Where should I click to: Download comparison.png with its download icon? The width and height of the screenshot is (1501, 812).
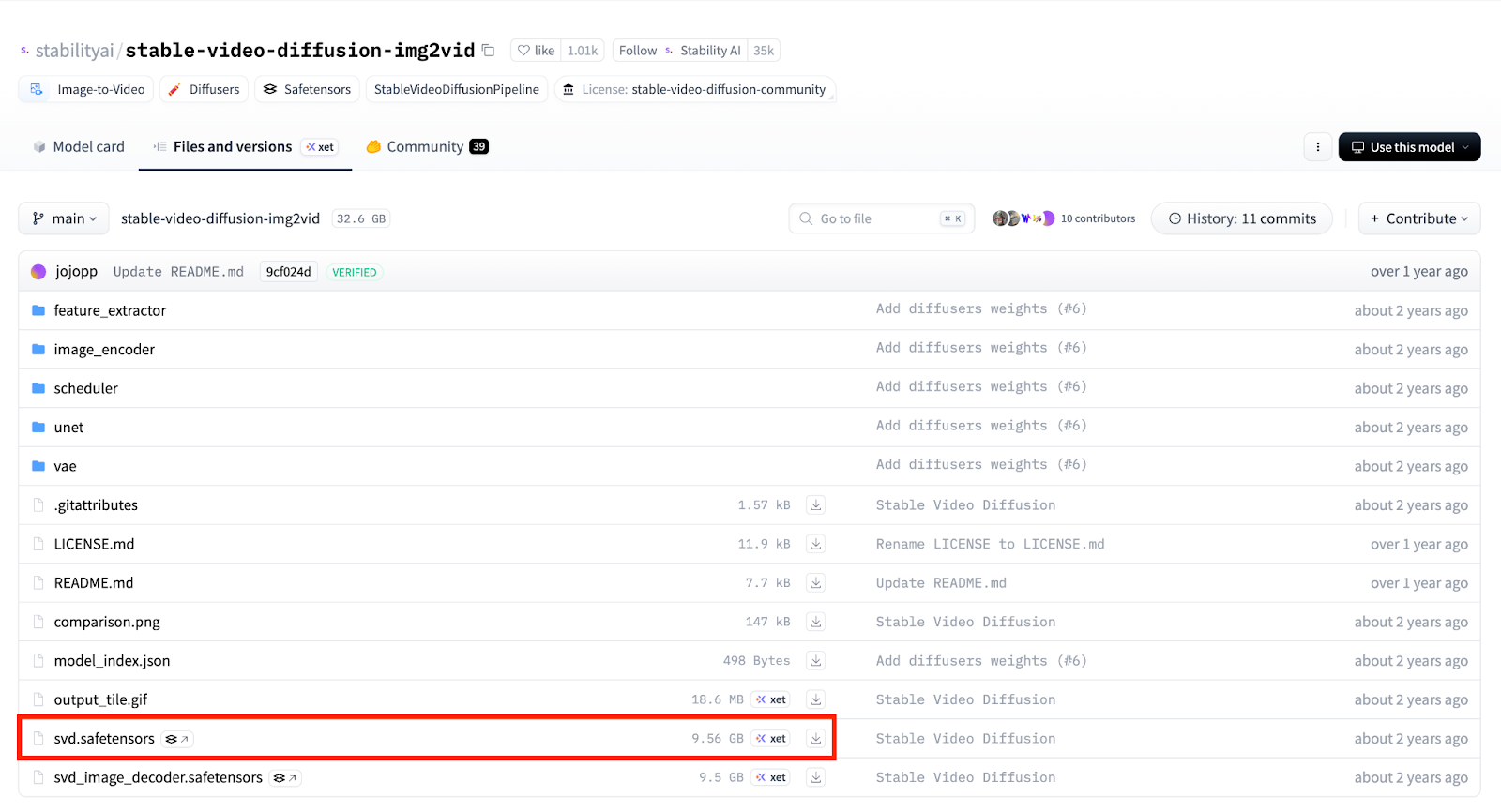[x=816, y=622]
